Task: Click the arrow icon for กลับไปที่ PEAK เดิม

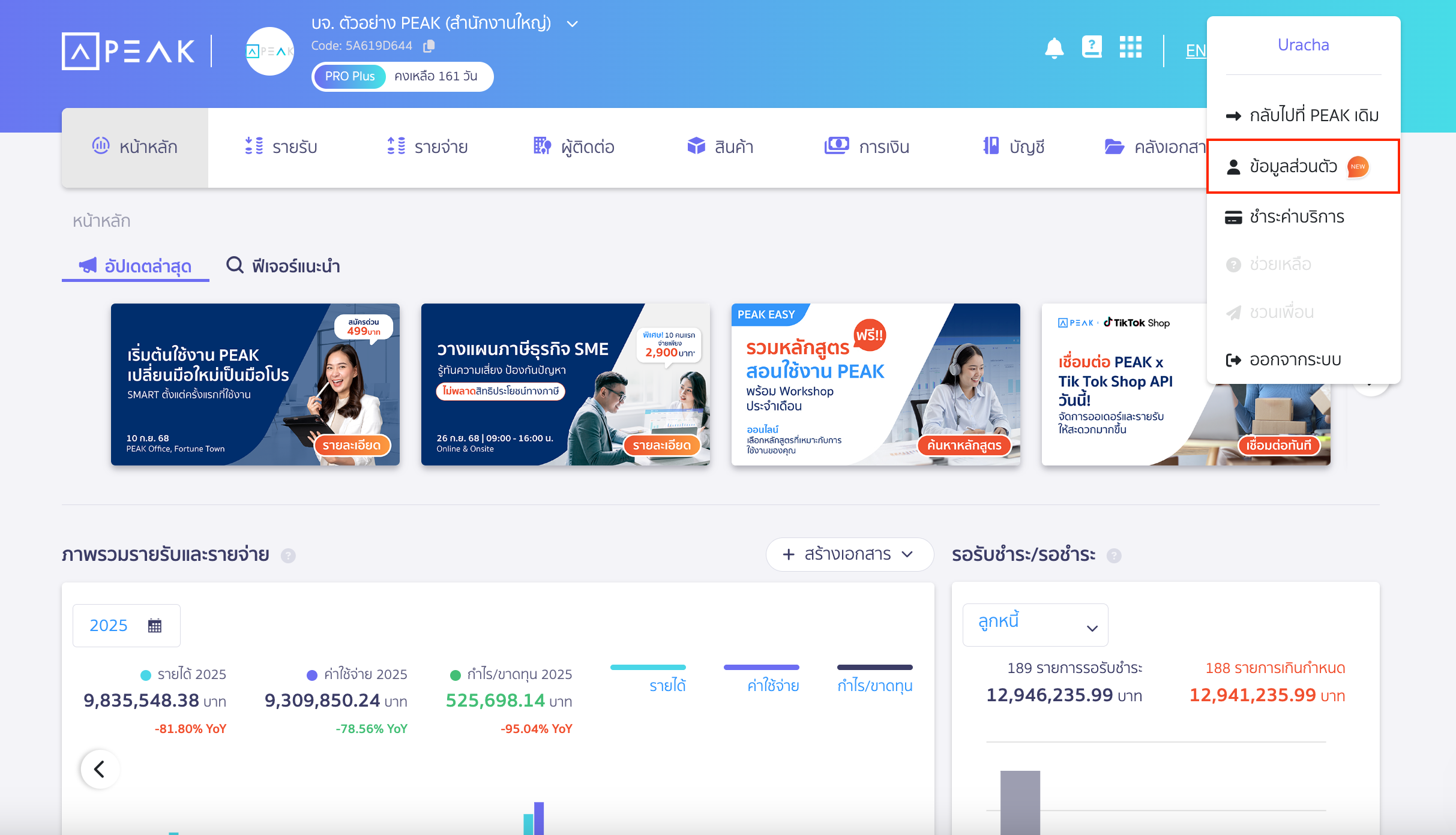Action: (1233, 116)
